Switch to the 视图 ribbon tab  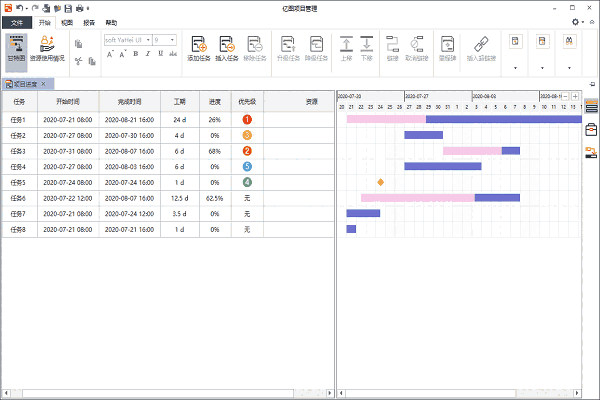66,21
